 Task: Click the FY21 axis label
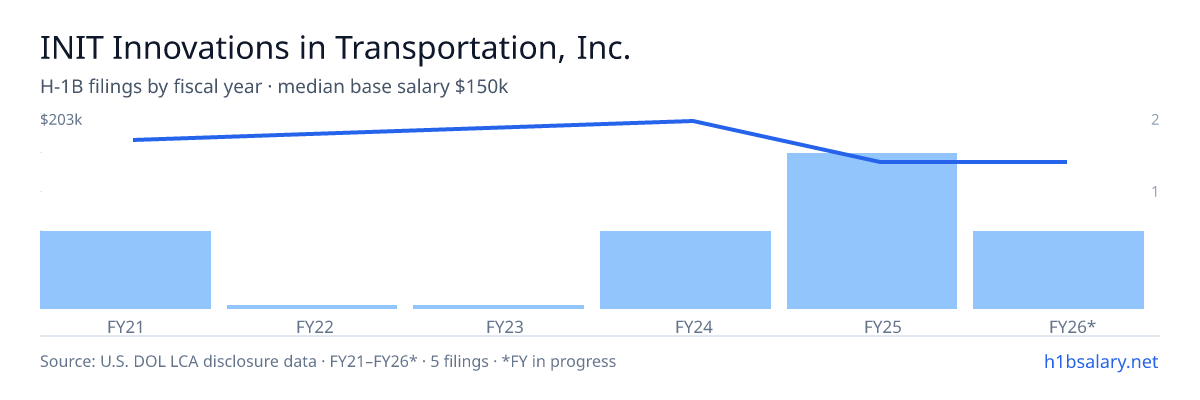point(125,326)
